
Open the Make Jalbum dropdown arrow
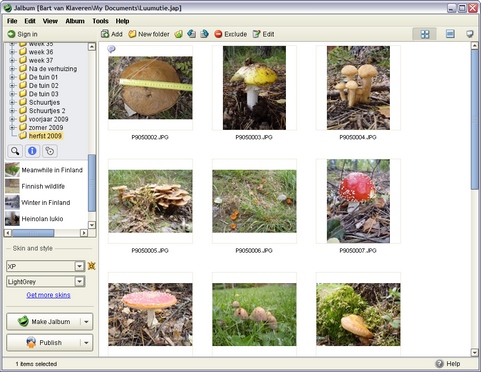pos(86,322)
